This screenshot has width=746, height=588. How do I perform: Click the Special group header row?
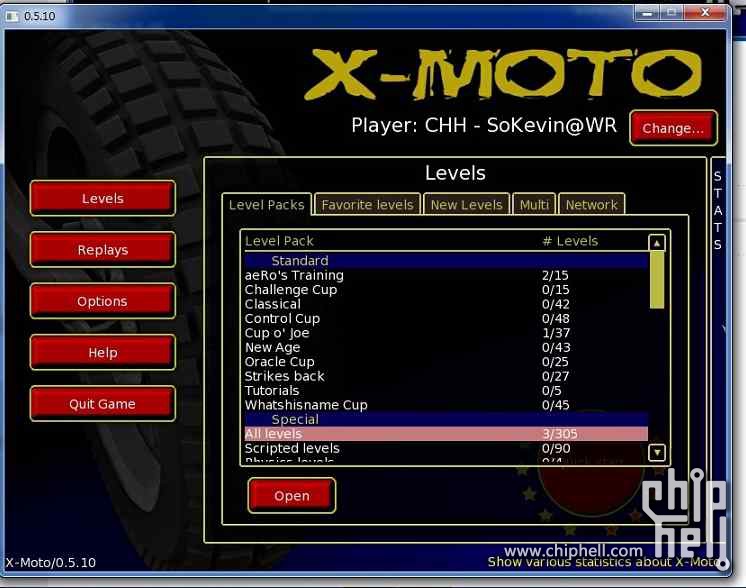[x=446, y=419]
